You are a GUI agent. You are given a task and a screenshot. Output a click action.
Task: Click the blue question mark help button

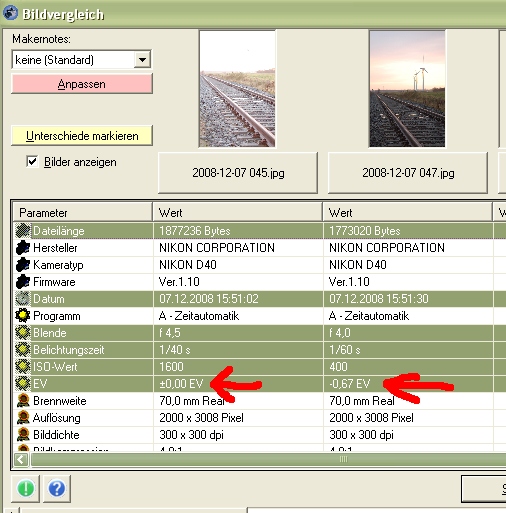point(57,489)
